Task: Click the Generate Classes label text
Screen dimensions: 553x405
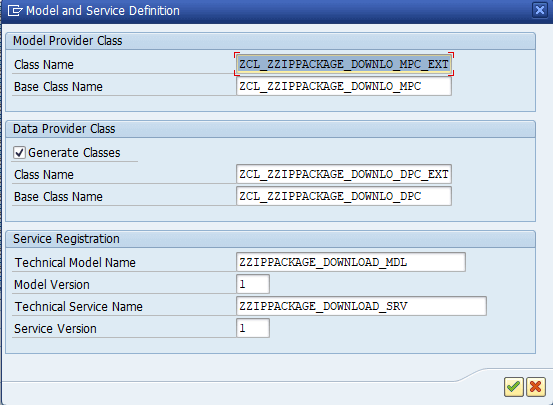Action: point(74,153)
